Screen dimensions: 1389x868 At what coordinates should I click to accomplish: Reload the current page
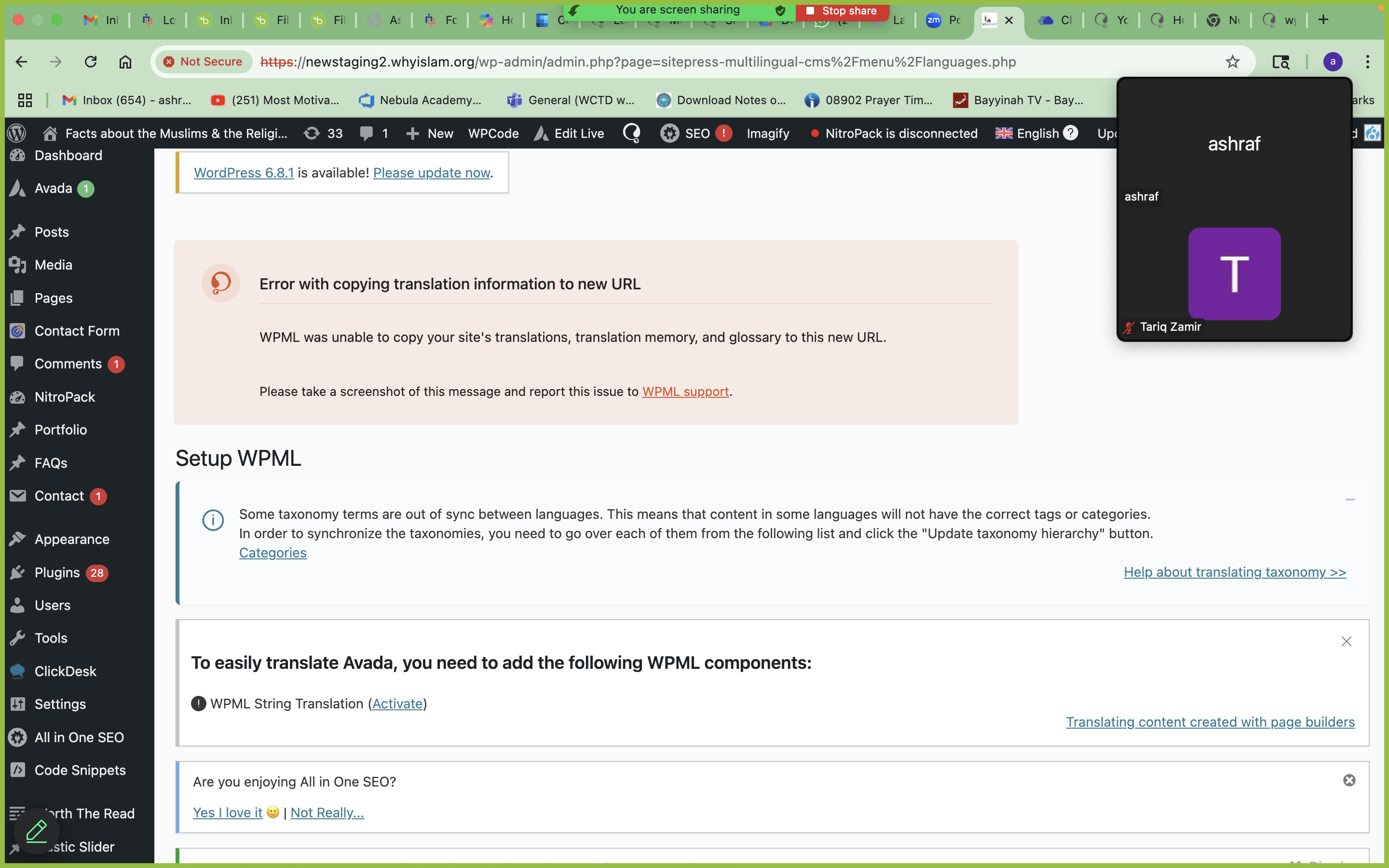pos(91,61)
